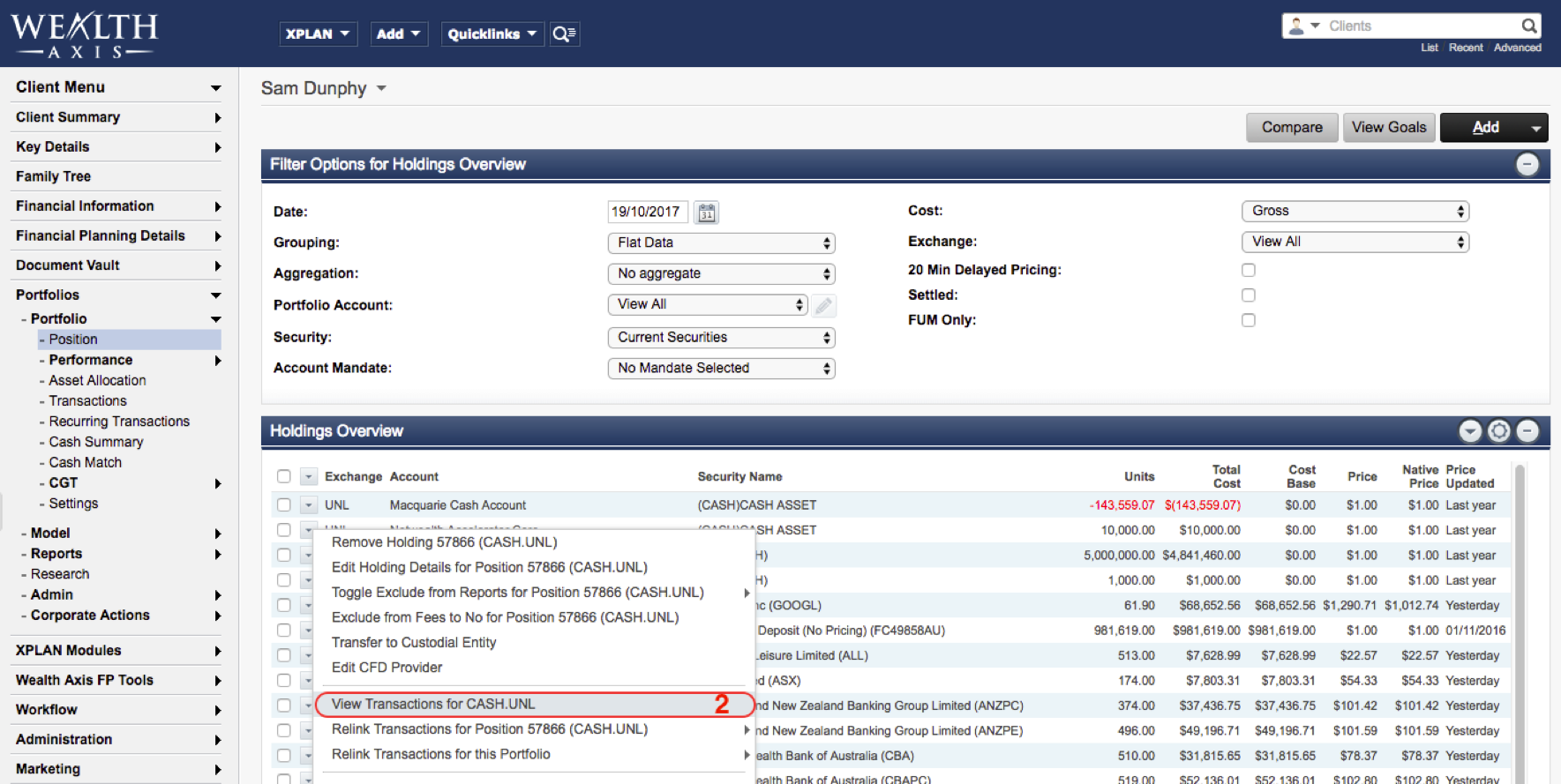
Task: Expand the CGT submenu arrow
Action: (217, 483)
